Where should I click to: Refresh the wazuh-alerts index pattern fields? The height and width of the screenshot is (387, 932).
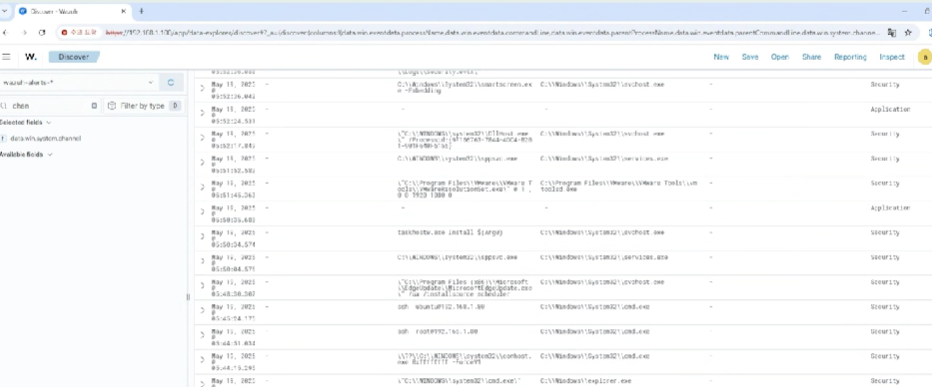(171, 83)
